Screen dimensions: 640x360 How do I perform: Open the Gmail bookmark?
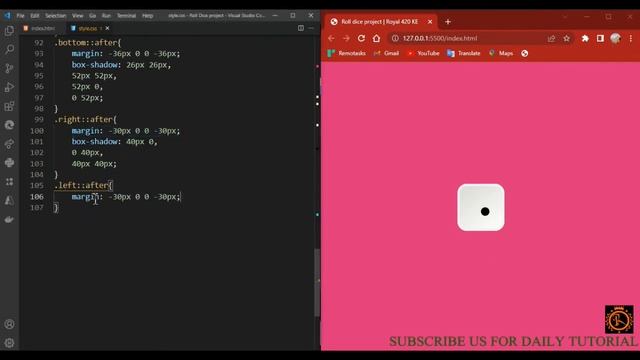(386, 53)
